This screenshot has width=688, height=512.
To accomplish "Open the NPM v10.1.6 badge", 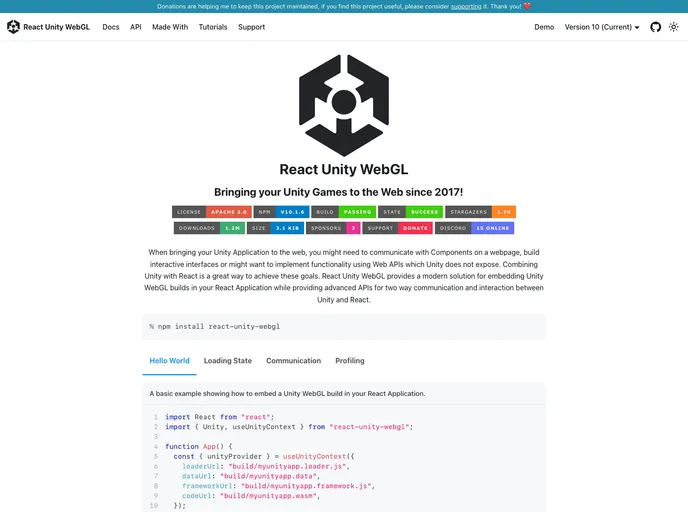I will (281, 212).
